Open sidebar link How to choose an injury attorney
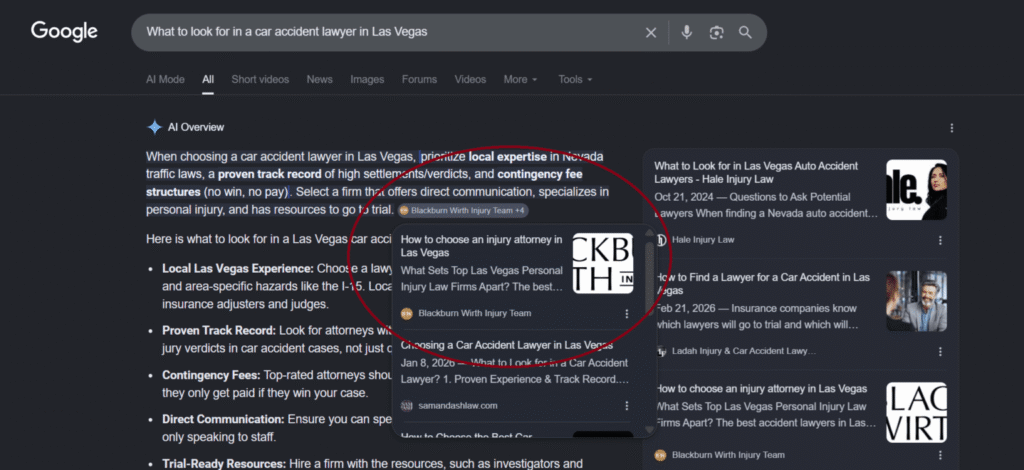This screenshot has height=470, width=1024. [761, 388]
